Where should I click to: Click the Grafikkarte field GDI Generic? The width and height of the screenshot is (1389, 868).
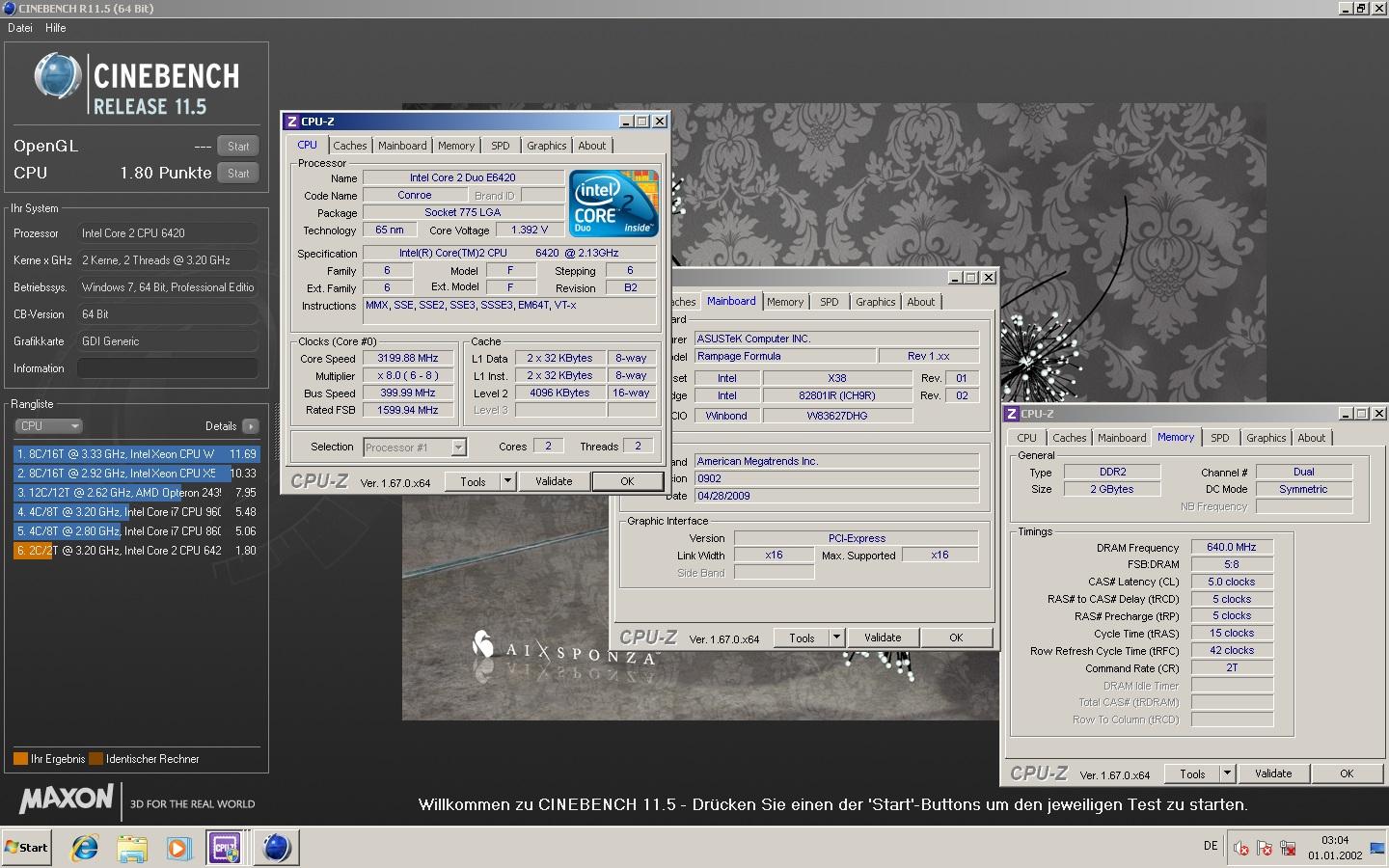tap(168, 341)
